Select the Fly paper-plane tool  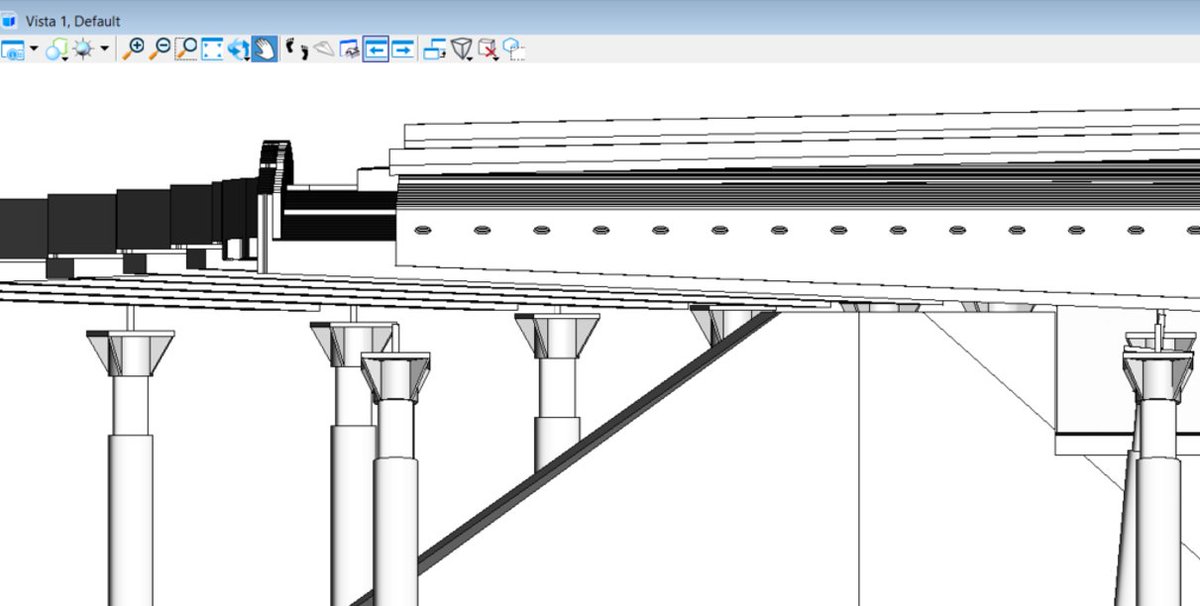[323, 49]
